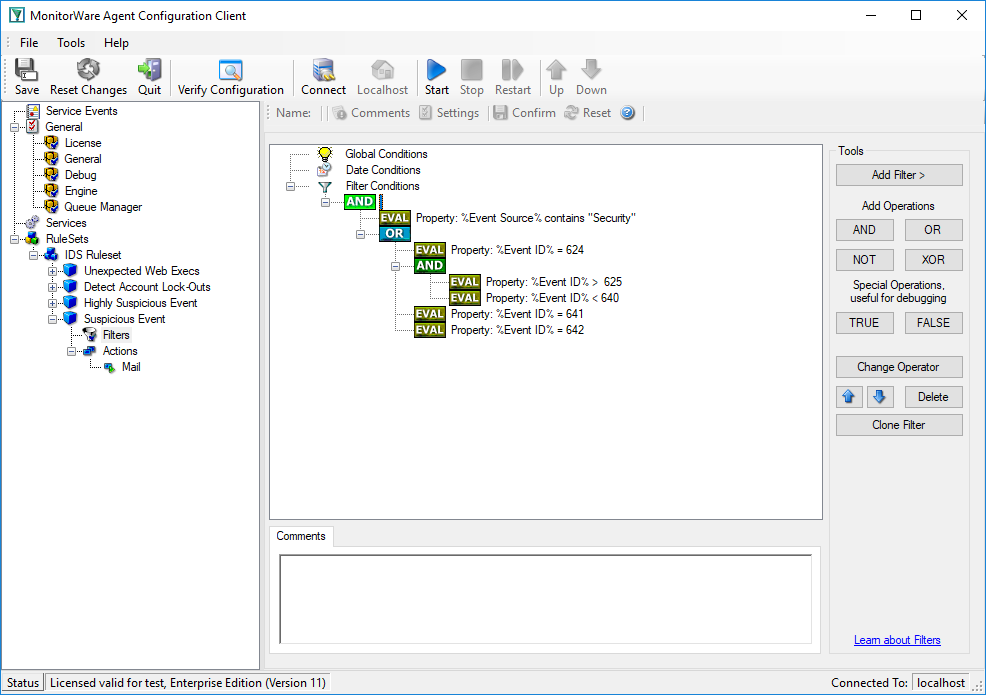
Task: Select Service Events in the tree
Action: [81, 111]
